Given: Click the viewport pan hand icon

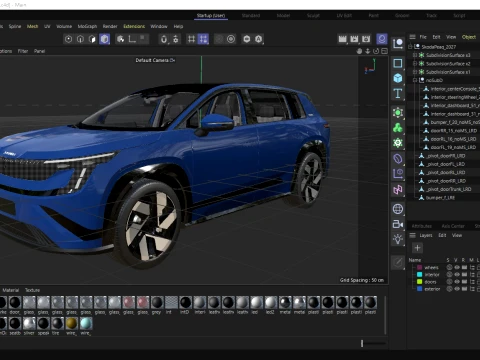Looking at the screenshot, I should 359,51.
